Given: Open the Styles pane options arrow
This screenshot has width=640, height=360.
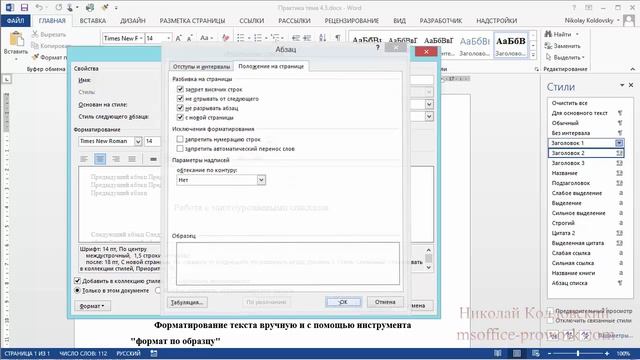Looking at the screenshot, I should 622,85.
